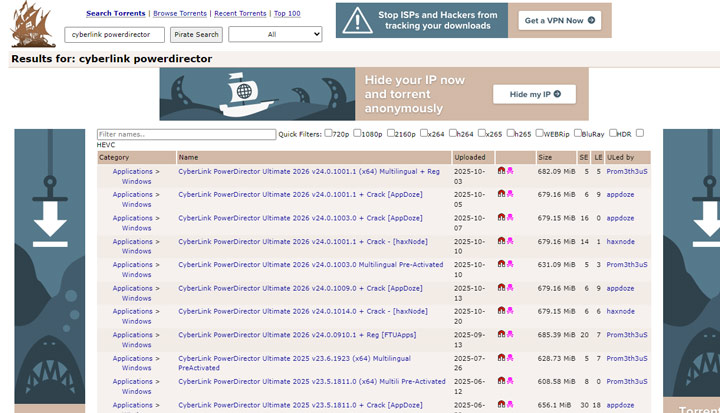Pink skull icon on v24.0.1001.1 haxNode row
Viewport: 720px width, 413px height.
point(510,241)
